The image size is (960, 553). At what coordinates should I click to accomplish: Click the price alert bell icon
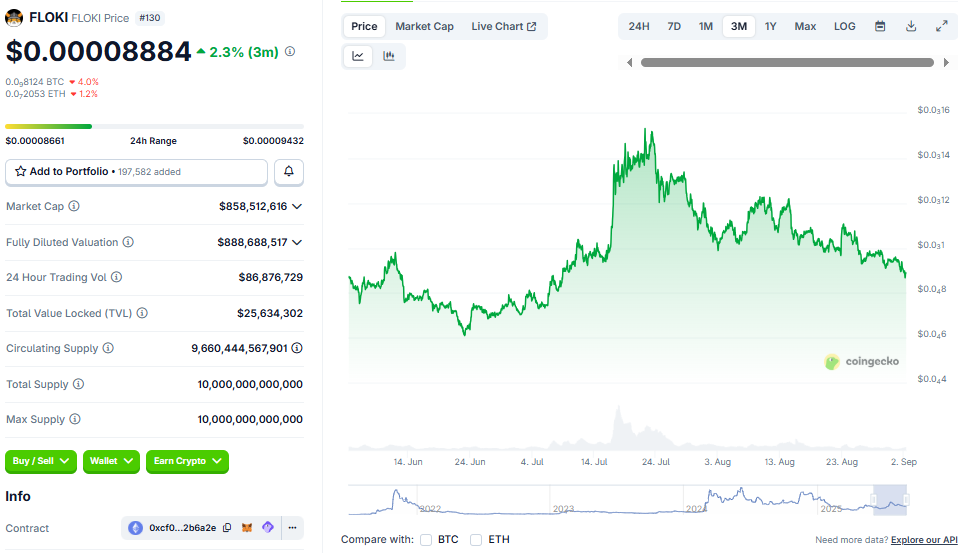click(x=289, y=171)
